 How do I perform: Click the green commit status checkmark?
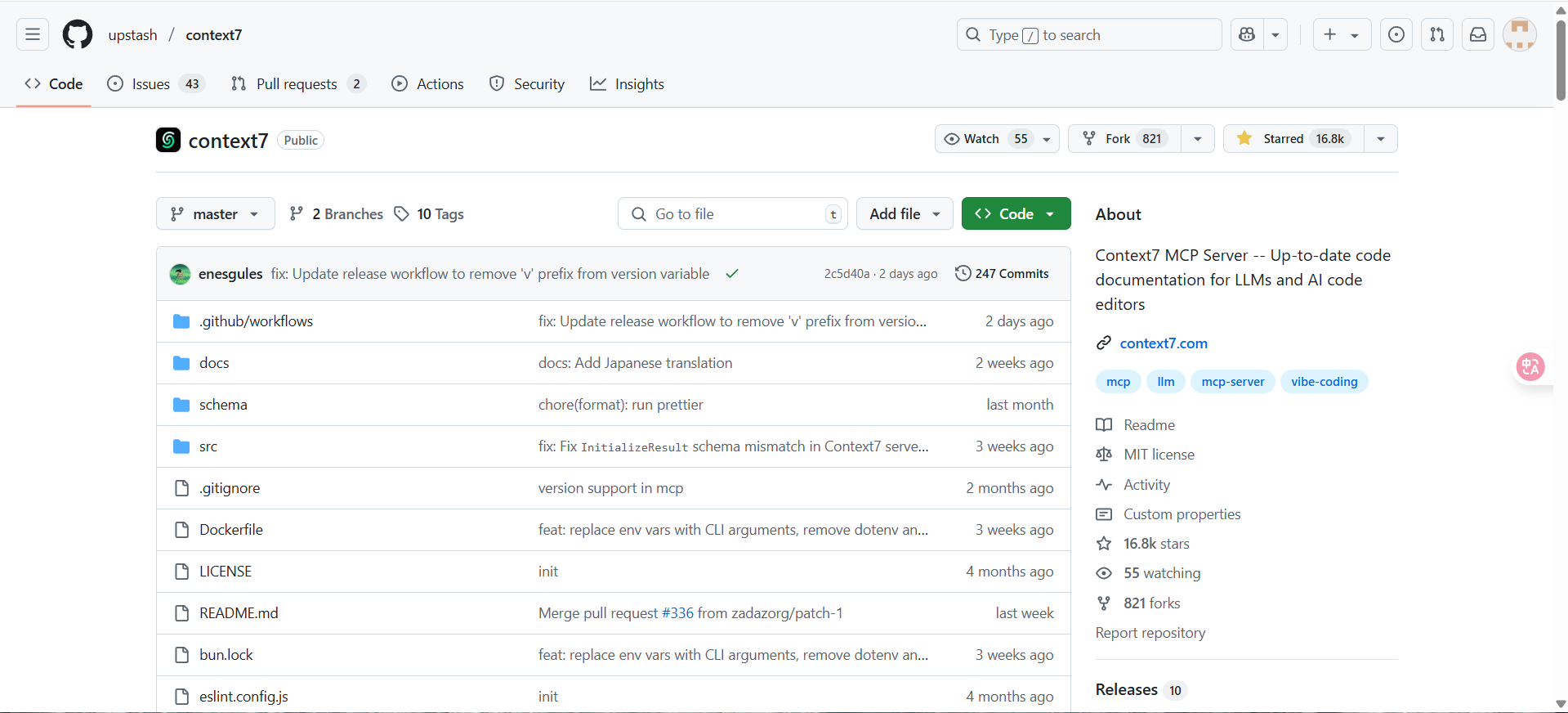click(x=732, y=274)
